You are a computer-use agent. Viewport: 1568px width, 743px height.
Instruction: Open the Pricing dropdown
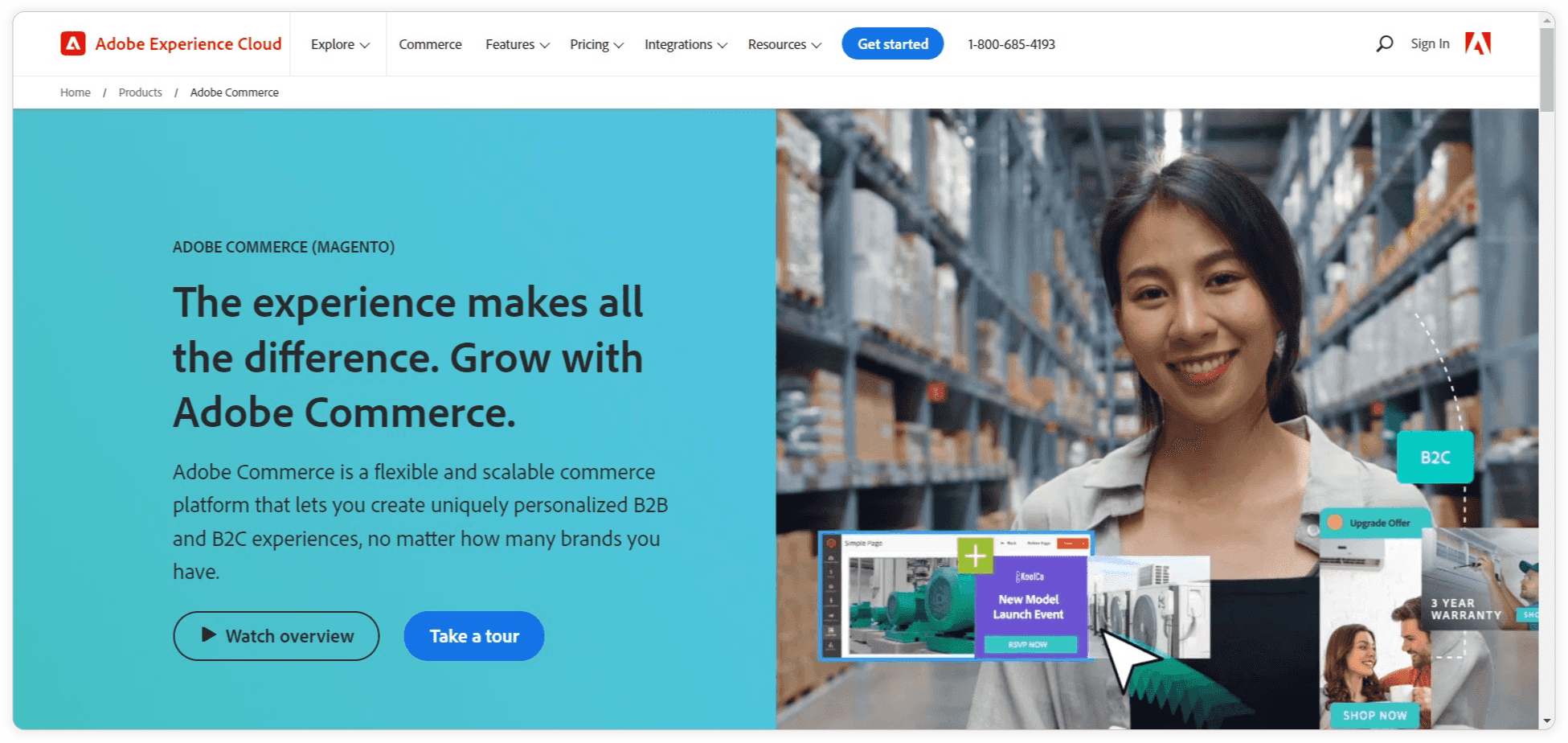pyautogui.click(x=596, y=44)
